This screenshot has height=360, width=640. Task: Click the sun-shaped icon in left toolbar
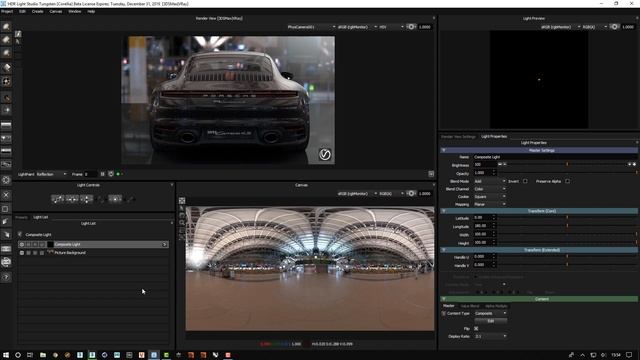[x=6, y=180]
